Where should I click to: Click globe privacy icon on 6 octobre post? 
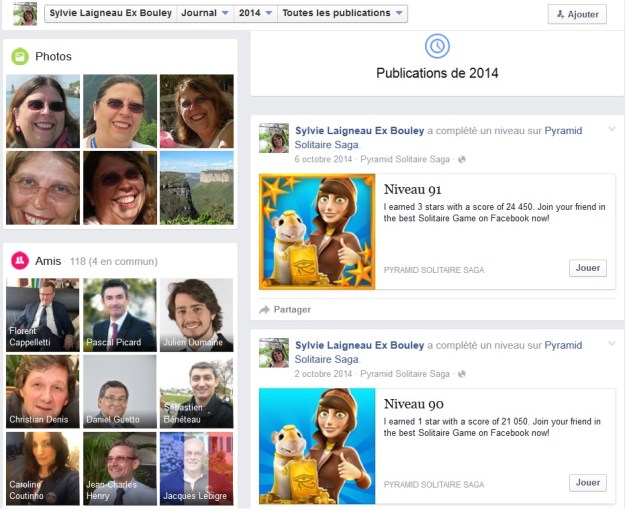click(462, 159)
